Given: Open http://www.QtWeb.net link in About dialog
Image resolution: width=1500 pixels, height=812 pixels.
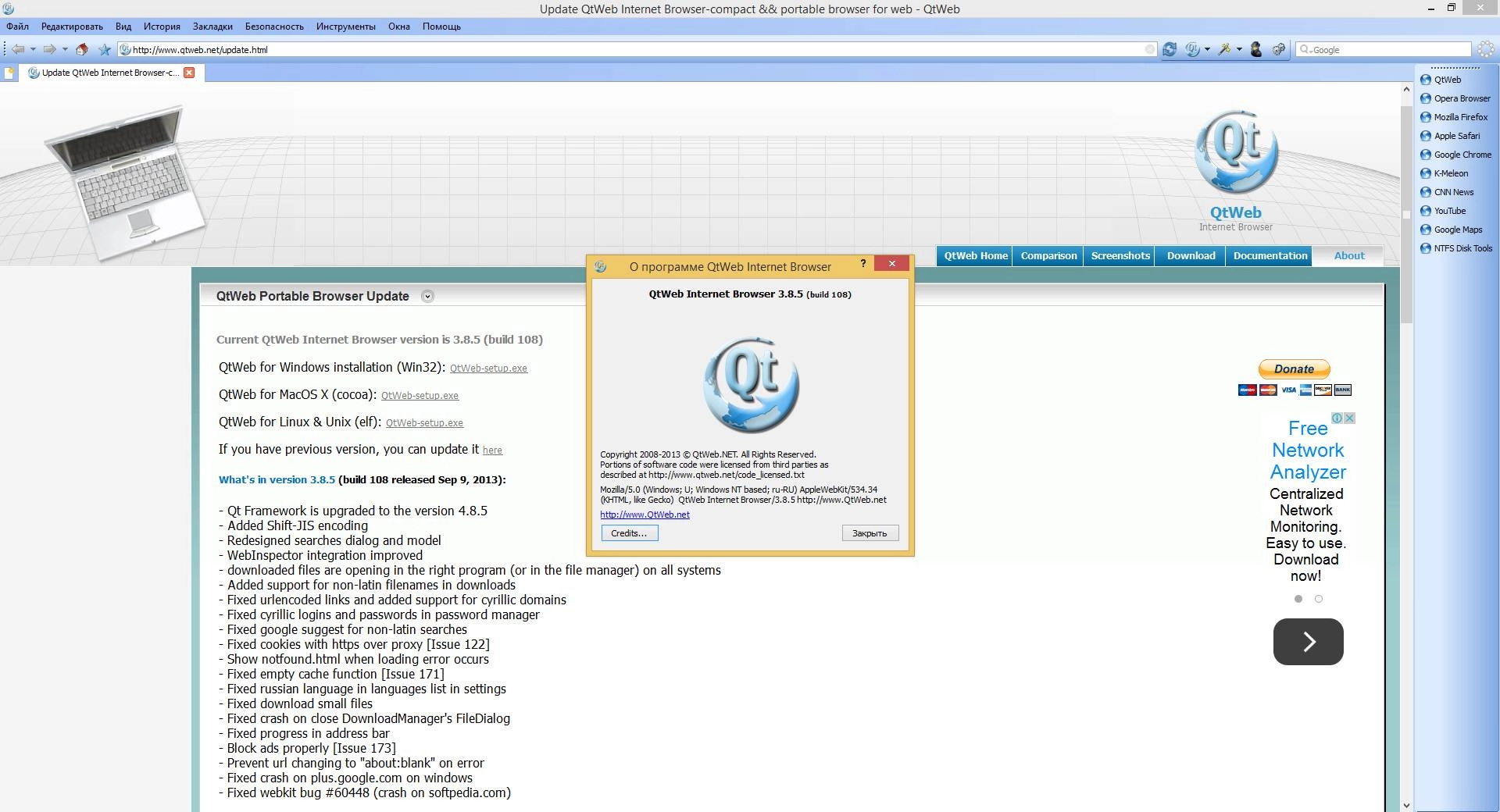Looking at the screenshot, I should point(645,515).
